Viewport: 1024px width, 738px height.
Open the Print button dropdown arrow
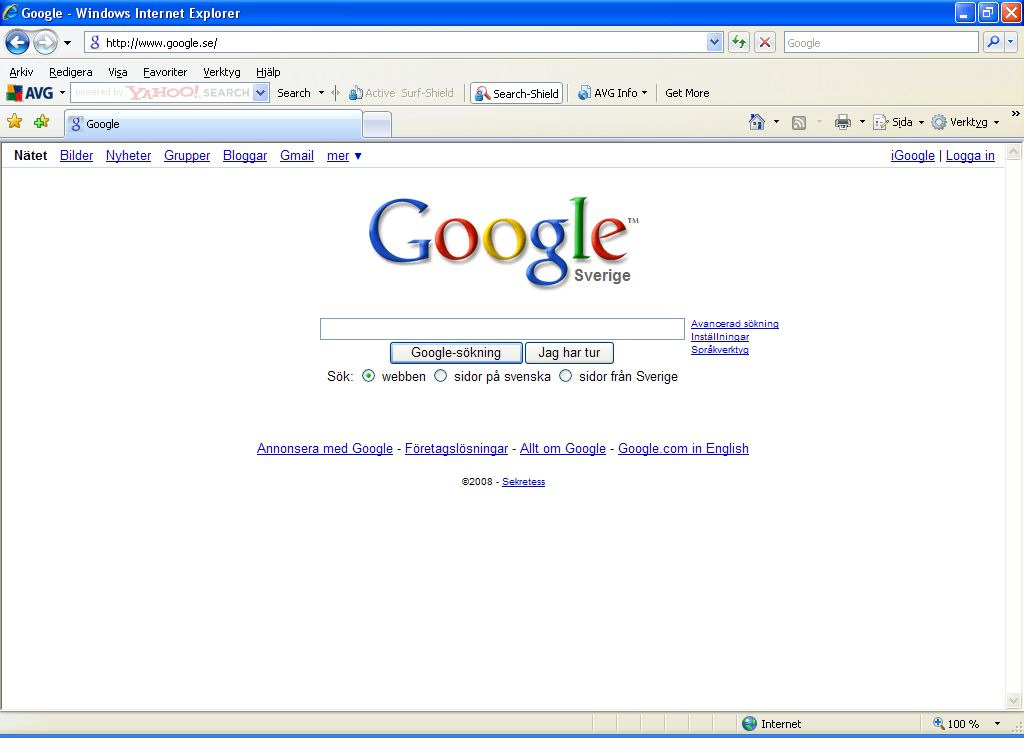coord(862,122)
